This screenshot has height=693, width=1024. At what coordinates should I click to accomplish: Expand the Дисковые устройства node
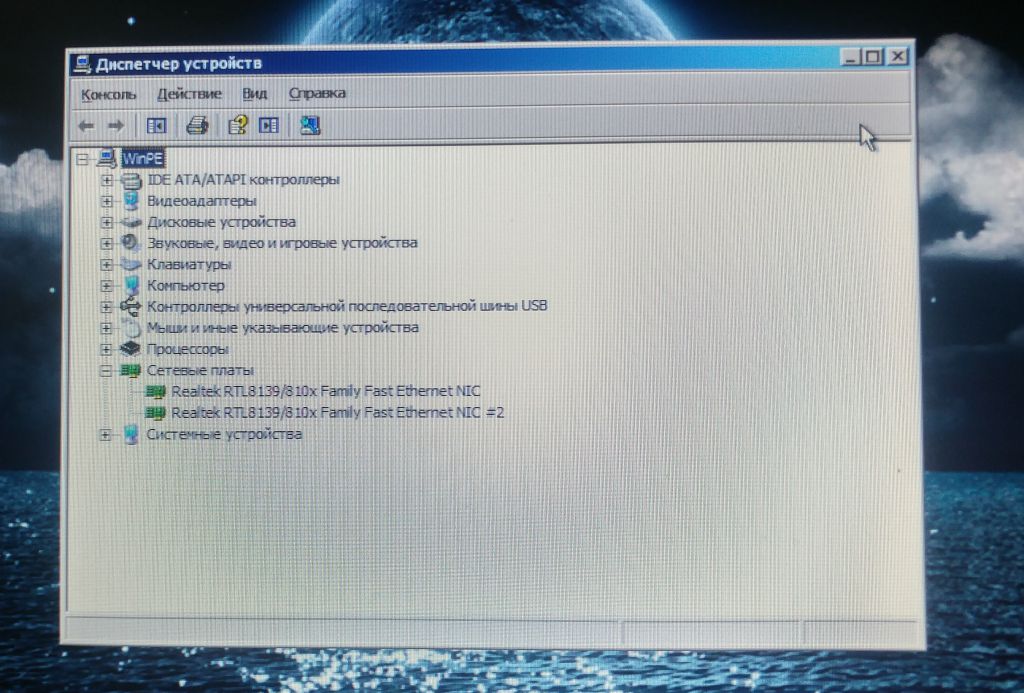tap(107, 223)
